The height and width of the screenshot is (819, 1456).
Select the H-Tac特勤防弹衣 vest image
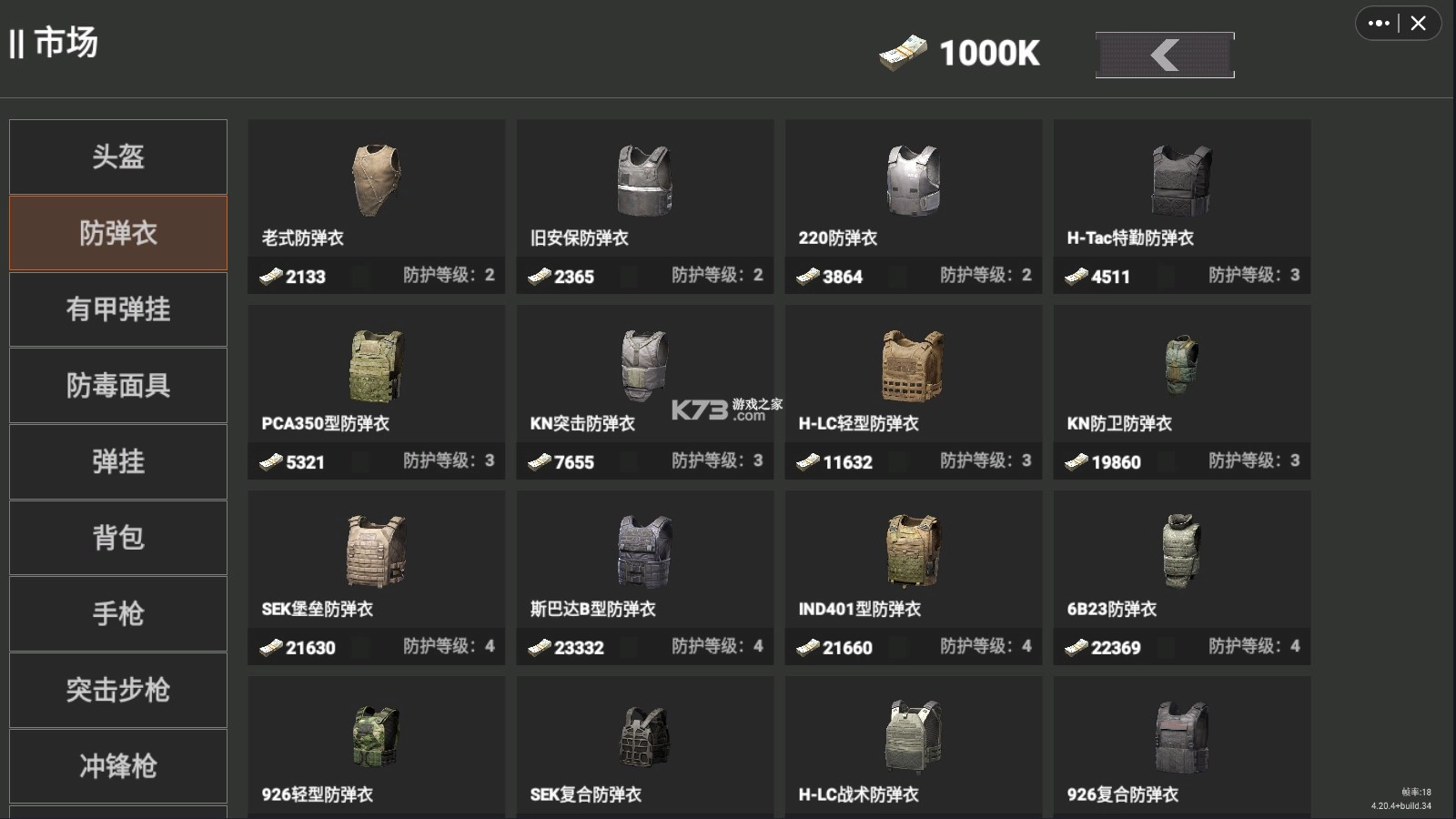pos(1181,179)
